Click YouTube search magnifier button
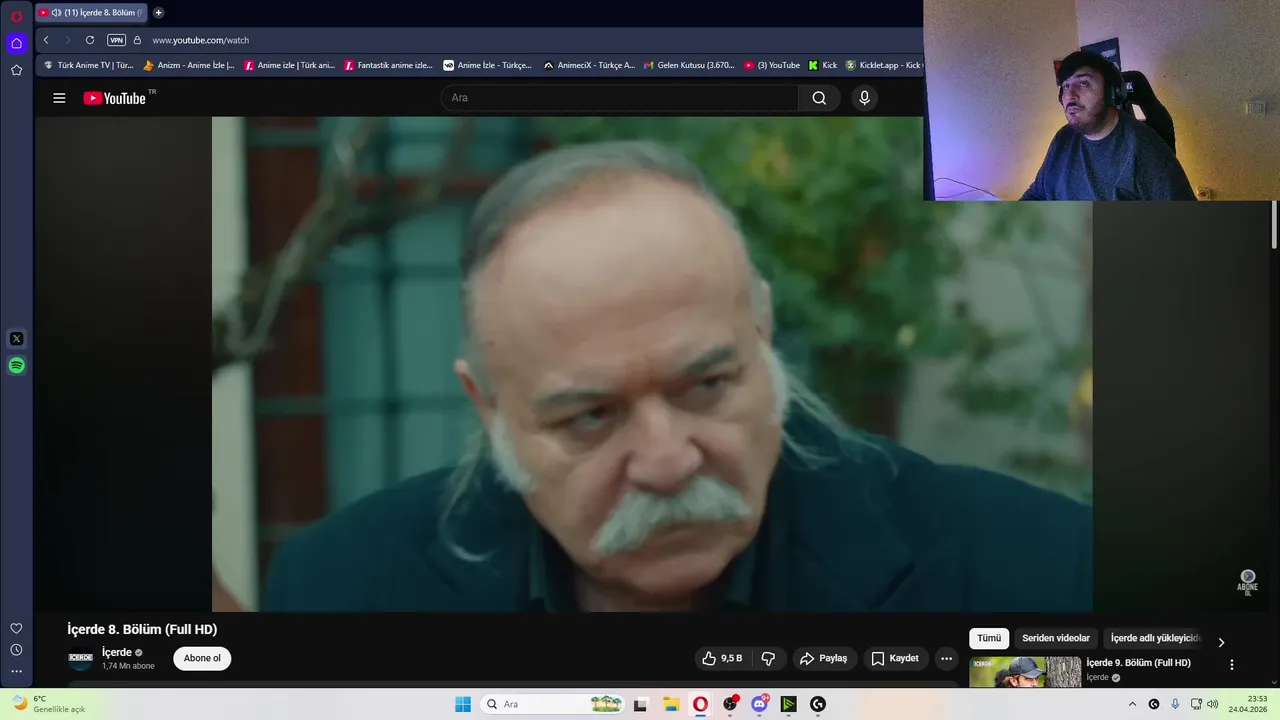The height and width of the screenshot is (720, 1280). [x=819, y=98]
